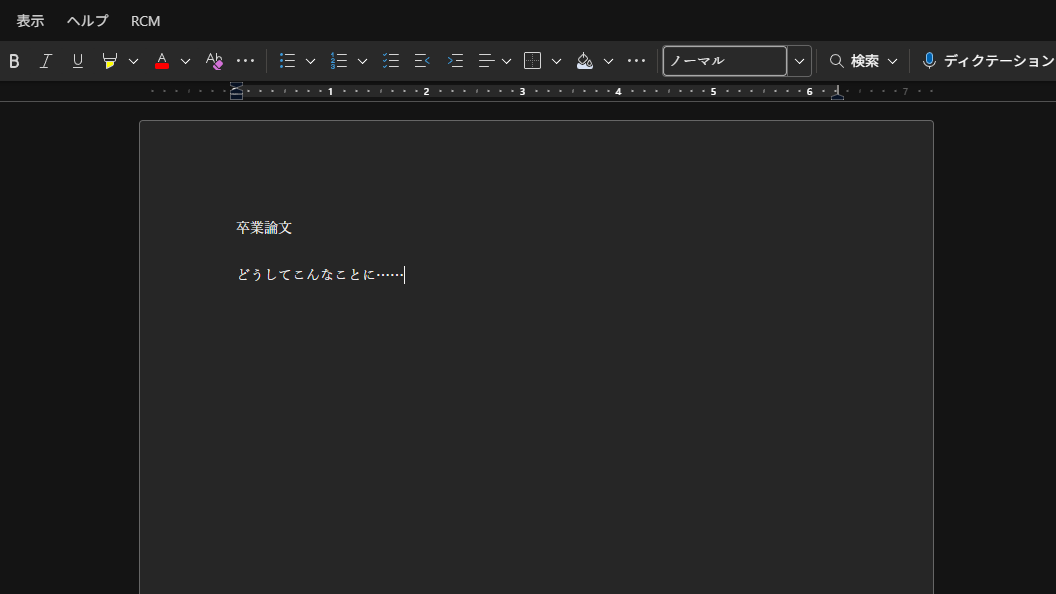This screenshot has height=594, width=1056.
Task: Decrease paragraph indent
Action: pos(422,61)
